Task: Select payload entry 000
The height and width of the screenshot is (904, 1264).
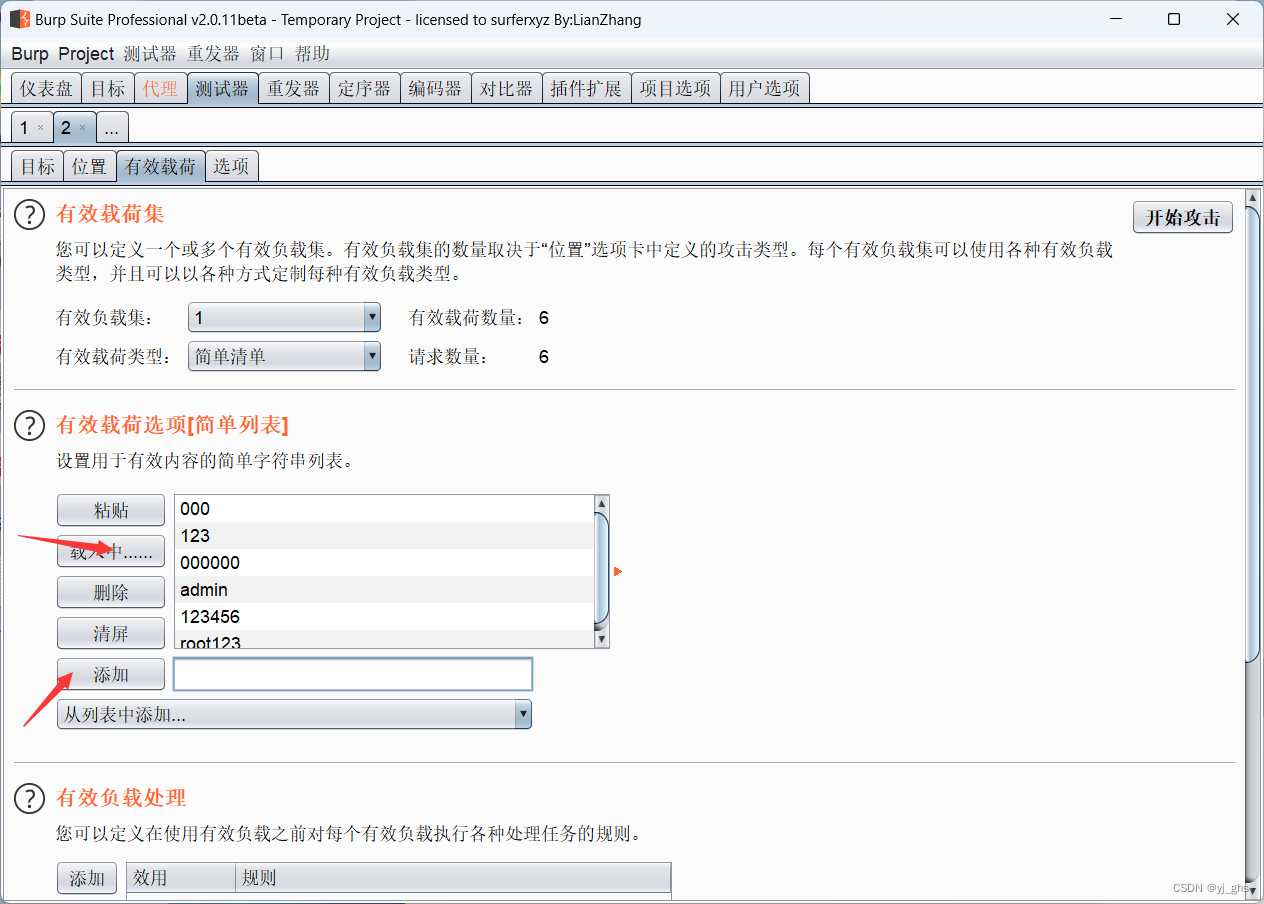Action: point(384,509)
